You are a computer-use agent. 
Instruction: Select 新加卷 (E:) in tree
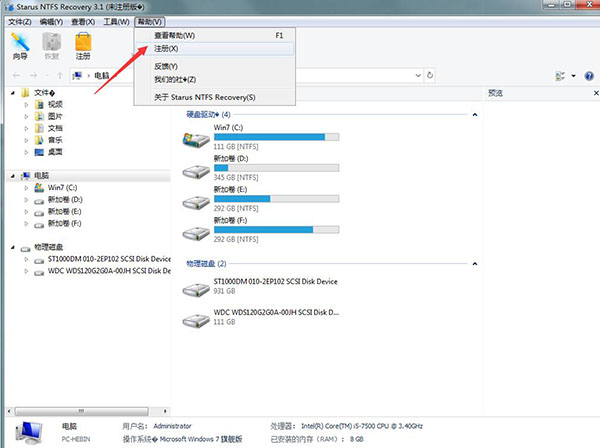[64, 212]
